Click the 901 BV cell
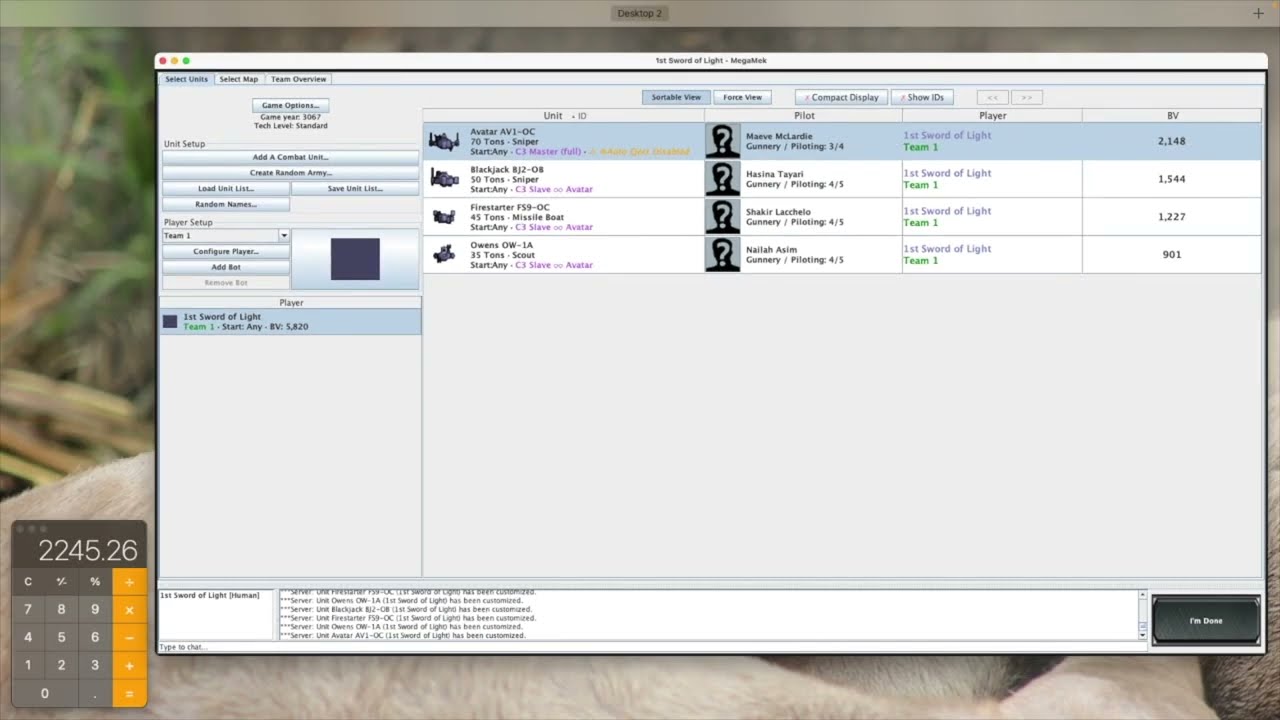Viewport: 1280px width, 720px height. coord(1172,254)
